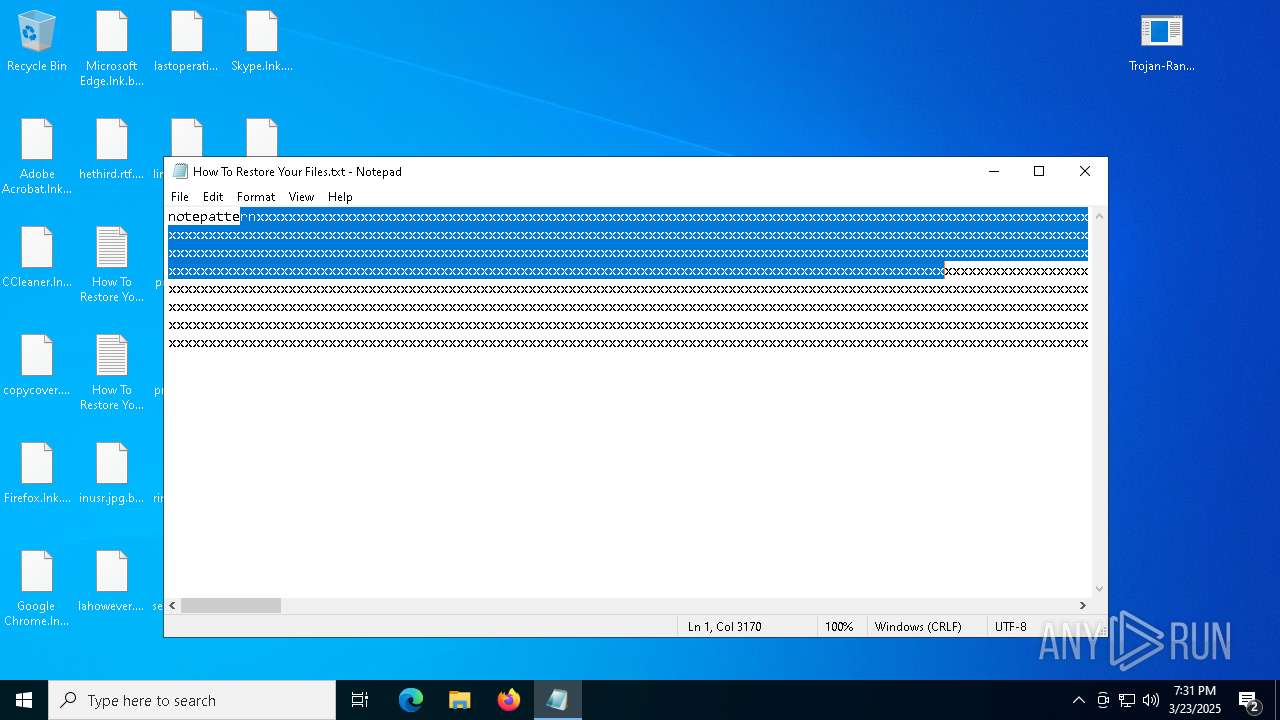1280x720 pixels.
Task: Select the Trojan-Ran... desktop icon
Action: pyautogui.click(x=1162, y=42)
